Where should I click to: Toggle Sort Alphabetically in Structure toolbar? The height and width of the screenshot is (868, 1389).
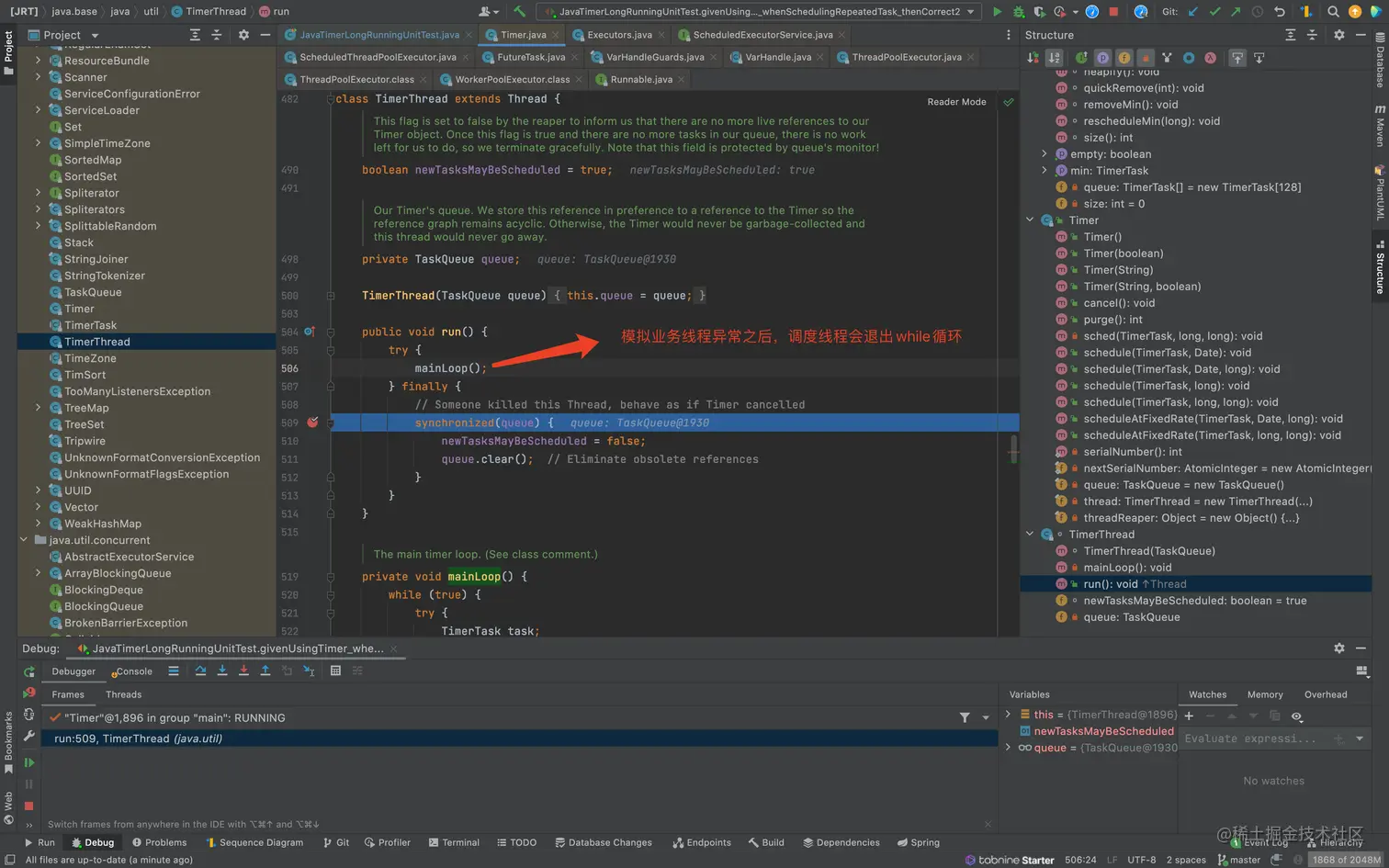1055,58
